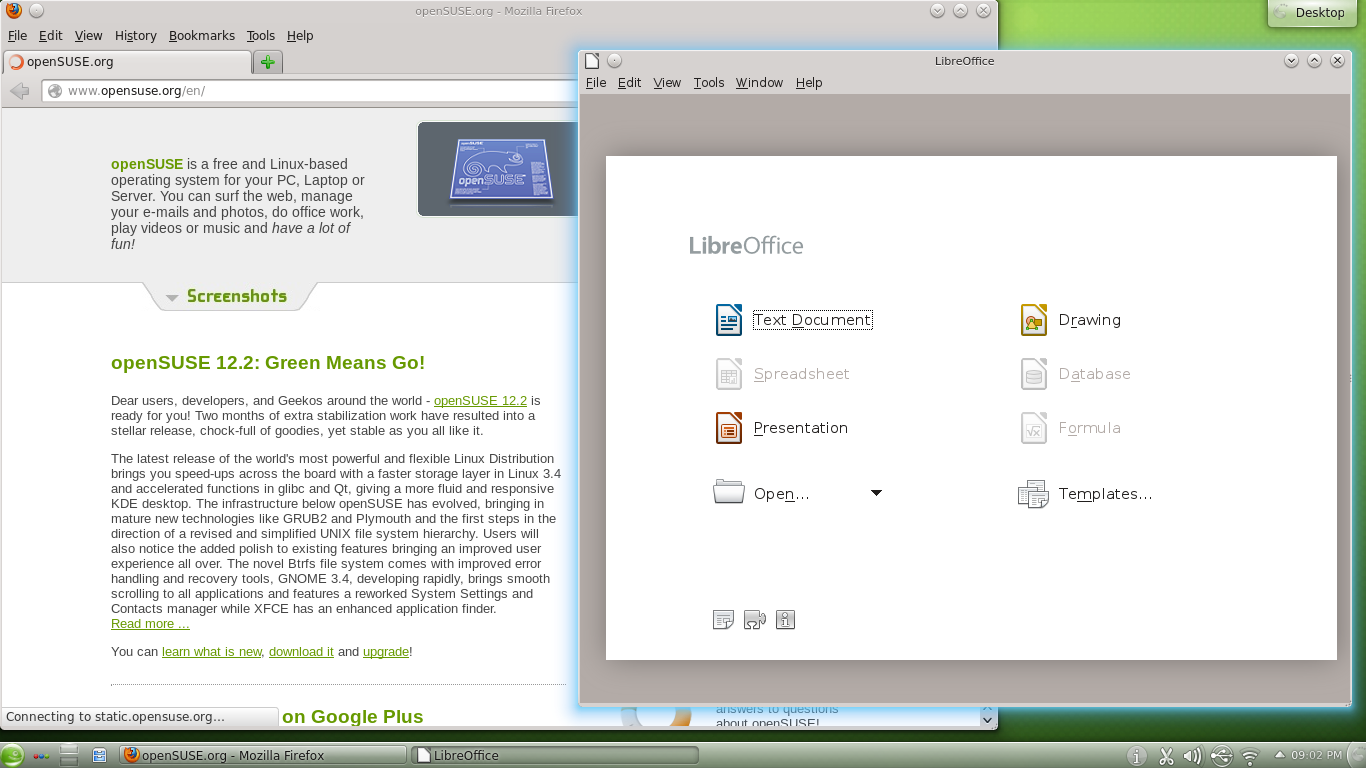The height and width of the screenshot is (768, 1366).
Task: Open a new tab in Firefox
Action: 267,62
